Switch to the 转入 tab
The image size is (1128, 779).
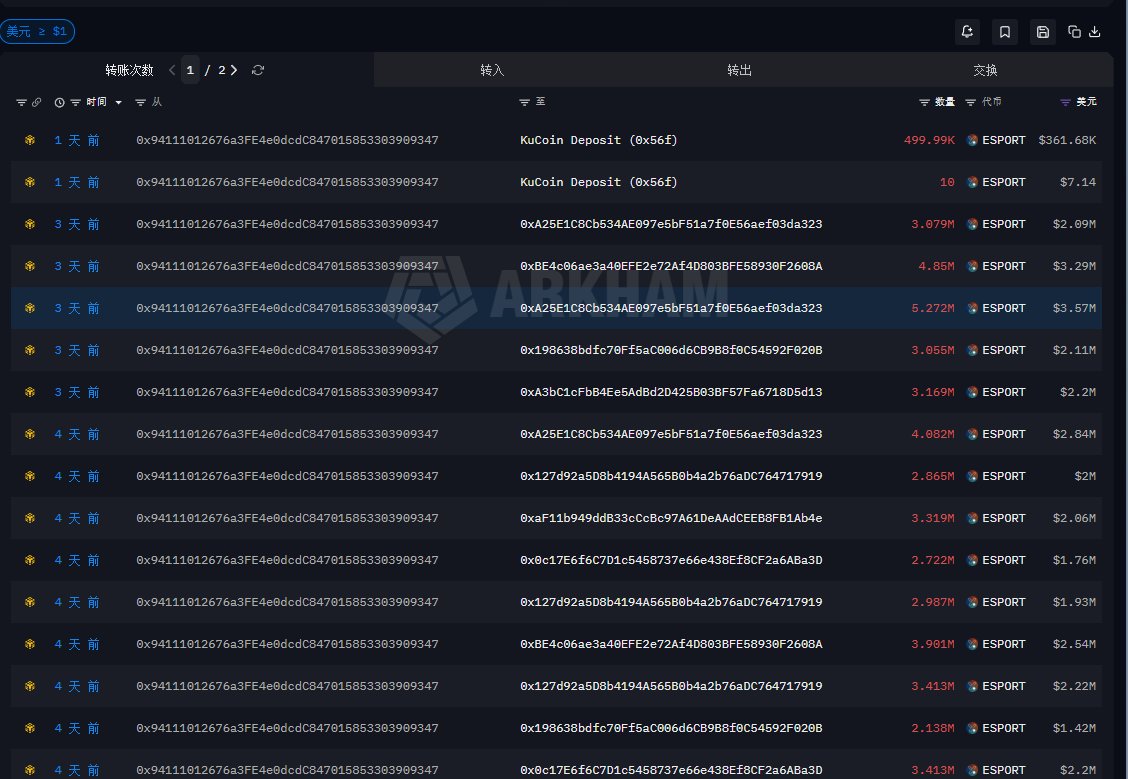492,70
